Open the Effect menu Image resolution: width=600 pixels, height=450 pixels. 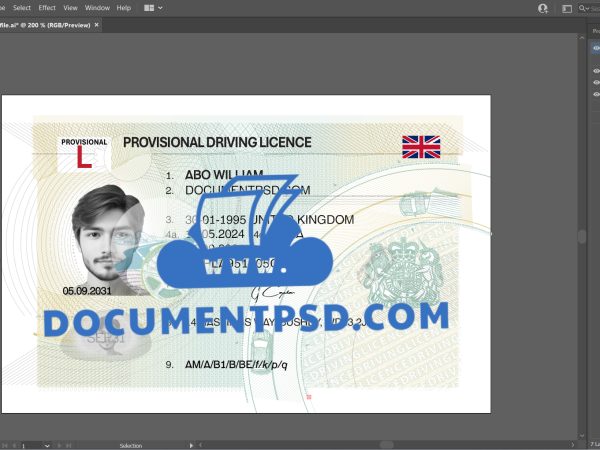click(47, 8)
